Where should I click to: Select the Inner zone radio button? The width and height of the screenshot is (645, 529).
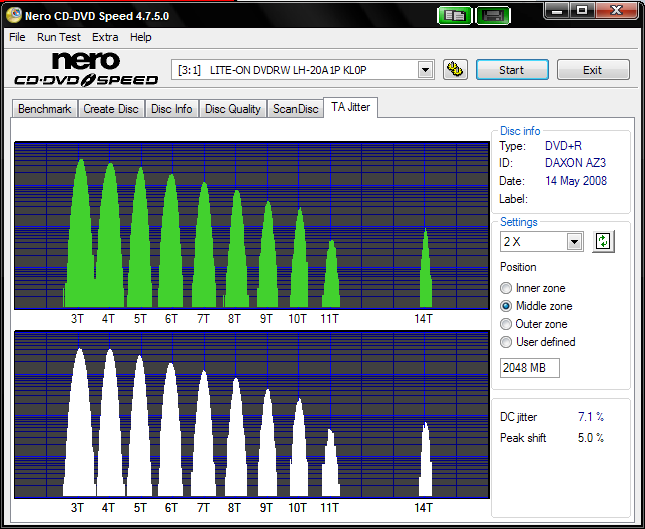click(506, 288)
